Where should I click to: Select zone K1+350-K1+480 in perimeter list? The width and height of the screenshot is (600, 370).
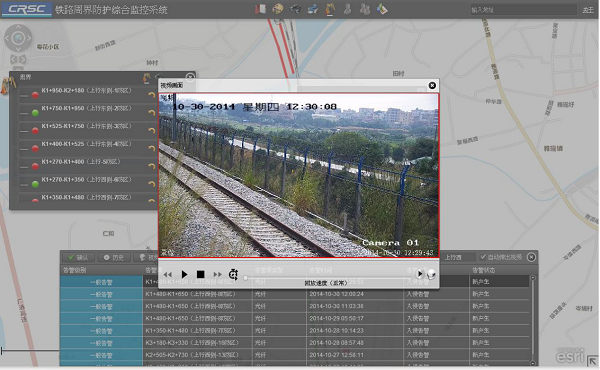tap(87, 197)
